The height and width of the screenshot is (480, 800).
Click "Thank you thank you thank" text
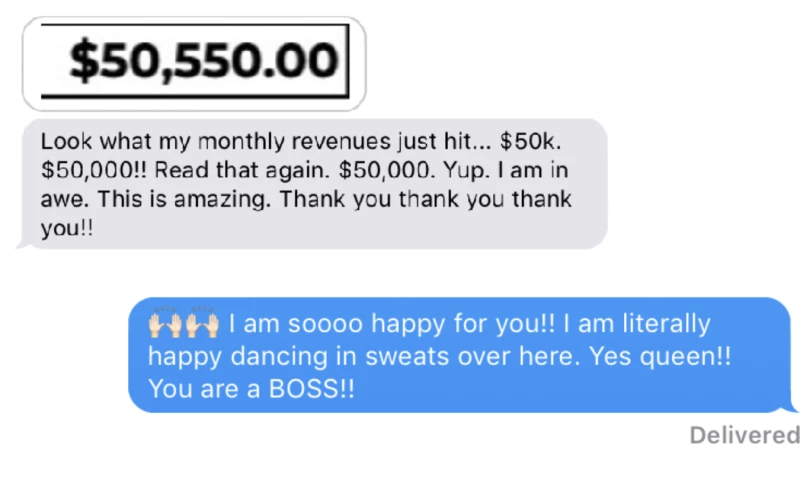coord(426,199)
